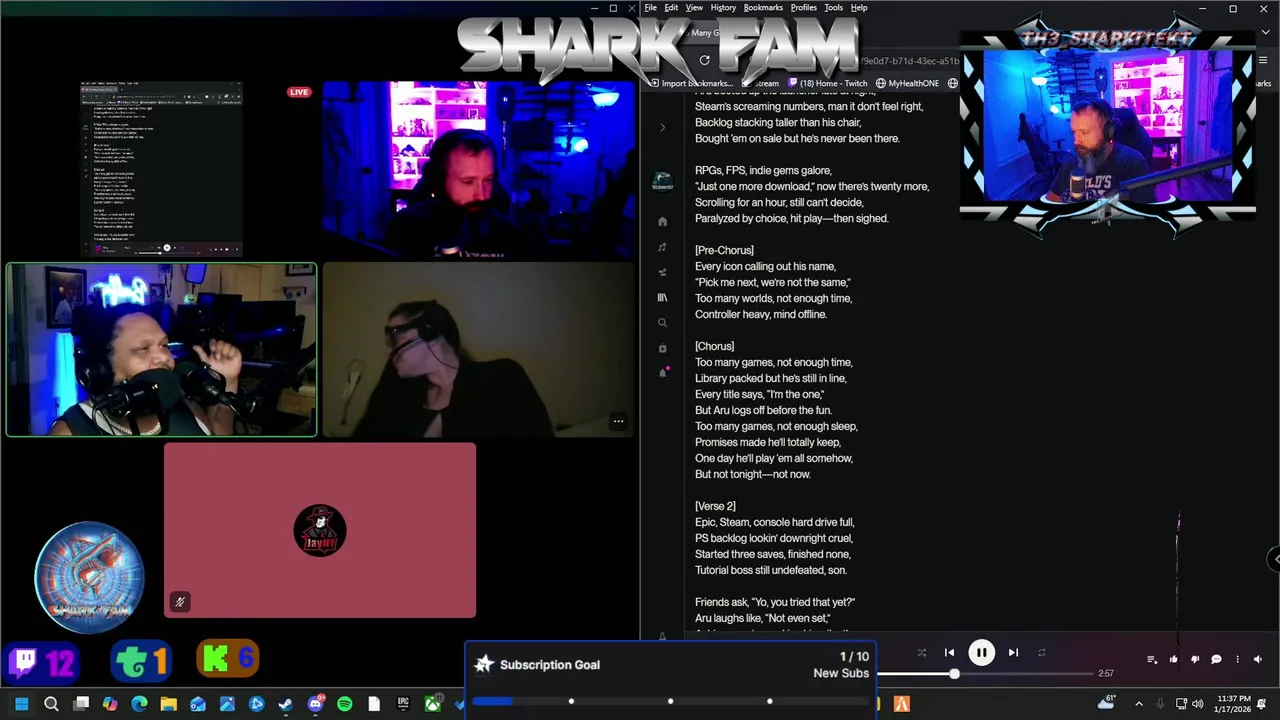The width and height of the screenshot is (1280, 720).
Task: Seek using the song progress slider handle
Action: pyautogui.click(x=954, y=674)
